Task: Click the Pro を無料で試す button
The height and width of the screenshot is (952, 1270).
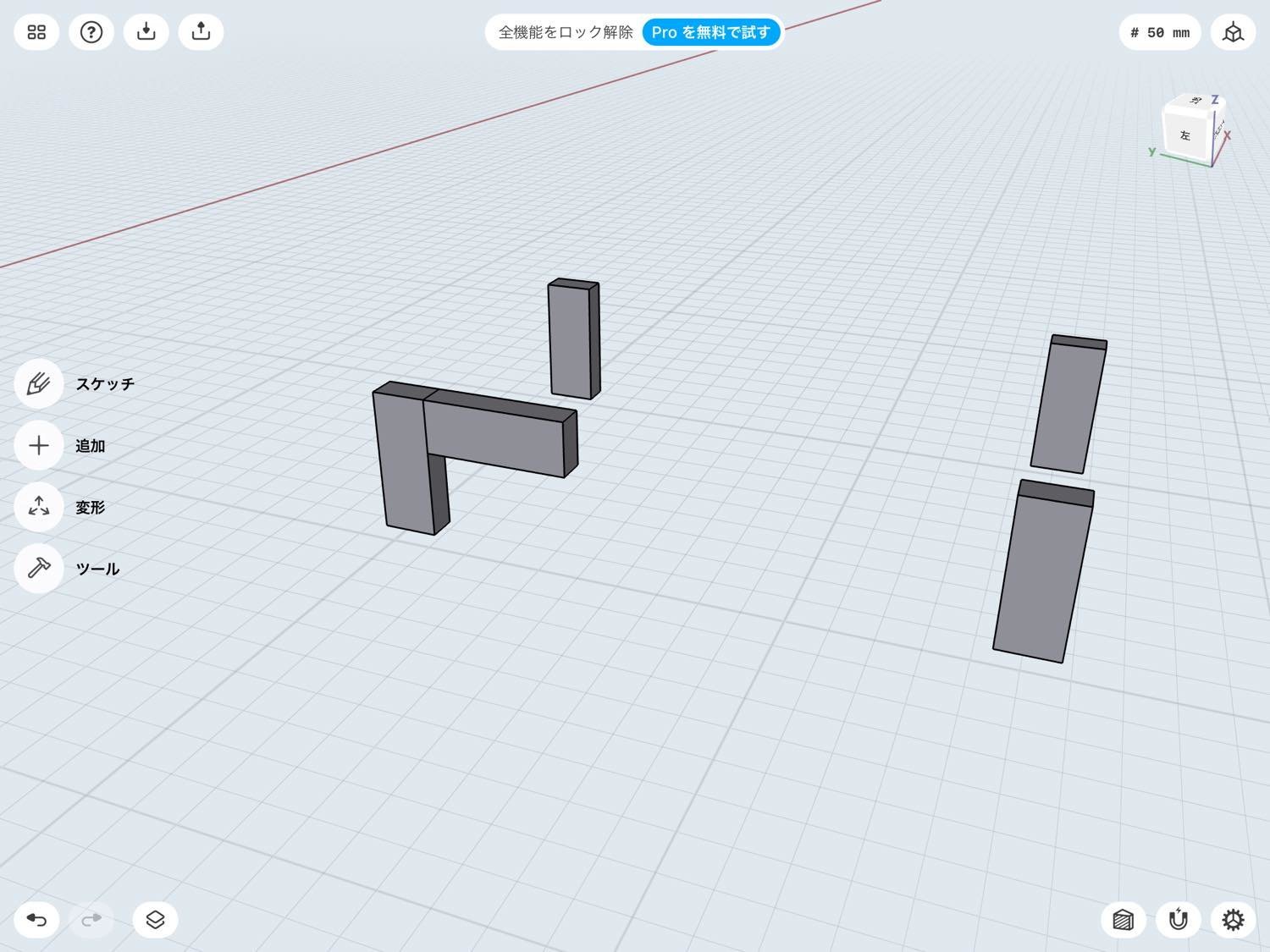Action: coord(711,32)
